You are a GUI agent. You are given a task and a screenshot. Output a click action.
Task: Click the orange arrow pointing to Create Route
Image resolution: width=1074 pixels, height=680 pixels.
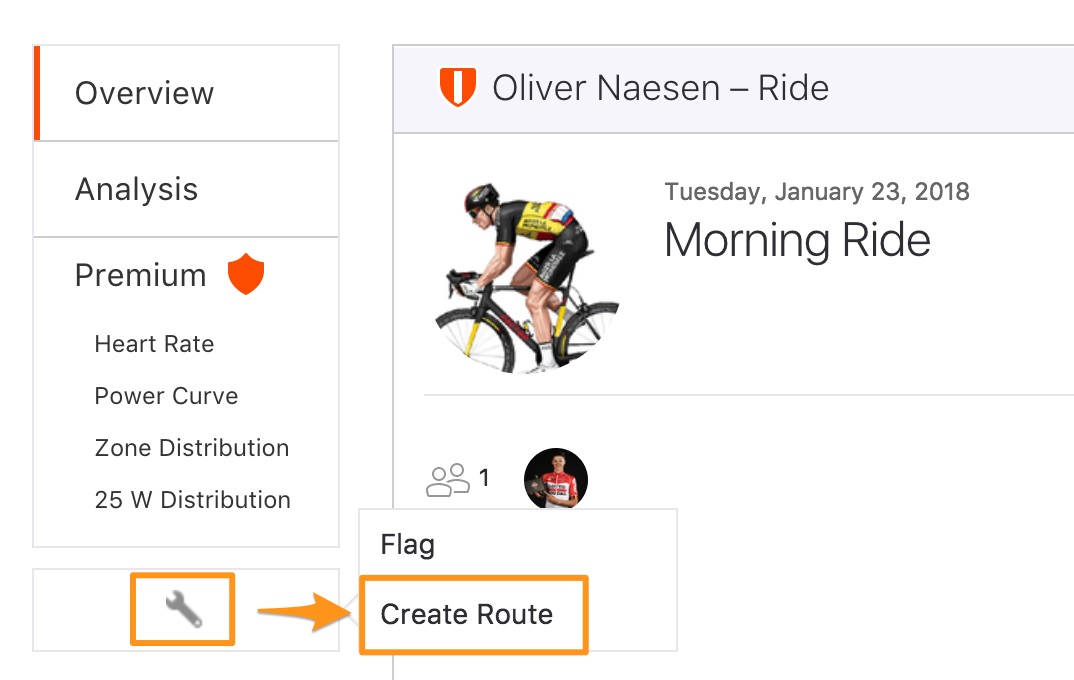point(305,612)
